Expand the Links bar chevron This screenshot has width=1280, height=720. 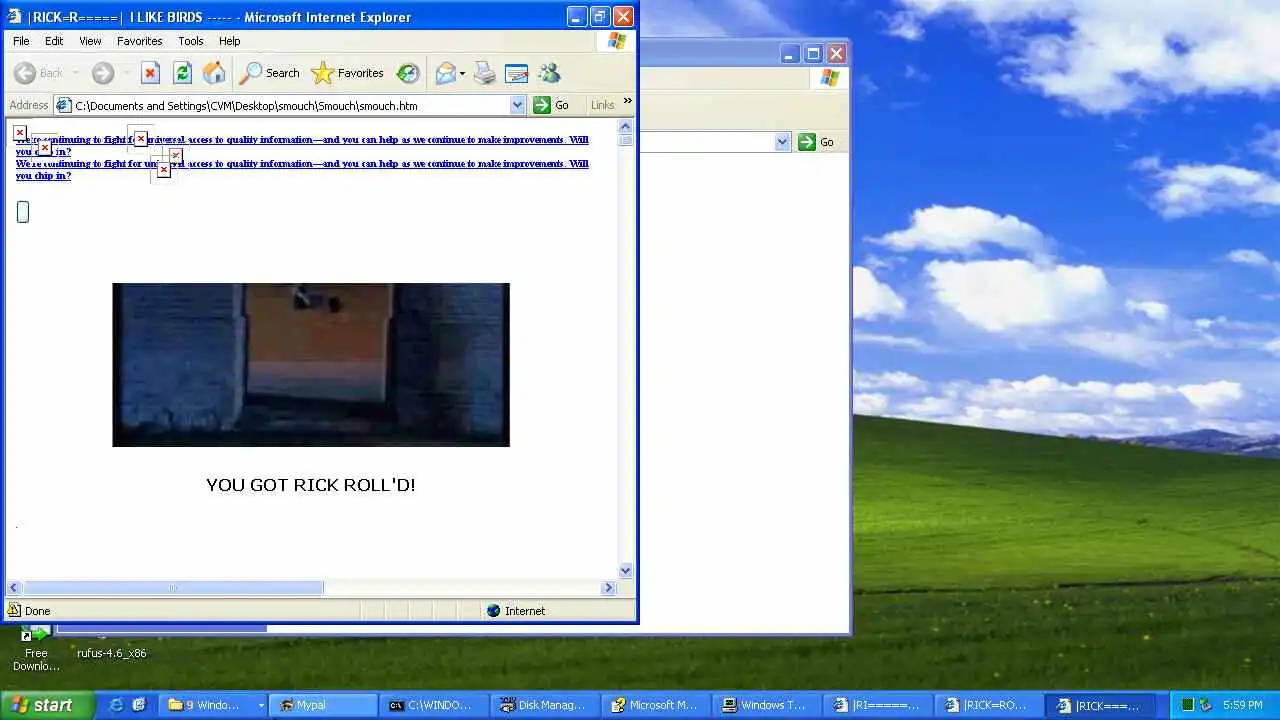[x=628, y=101]
